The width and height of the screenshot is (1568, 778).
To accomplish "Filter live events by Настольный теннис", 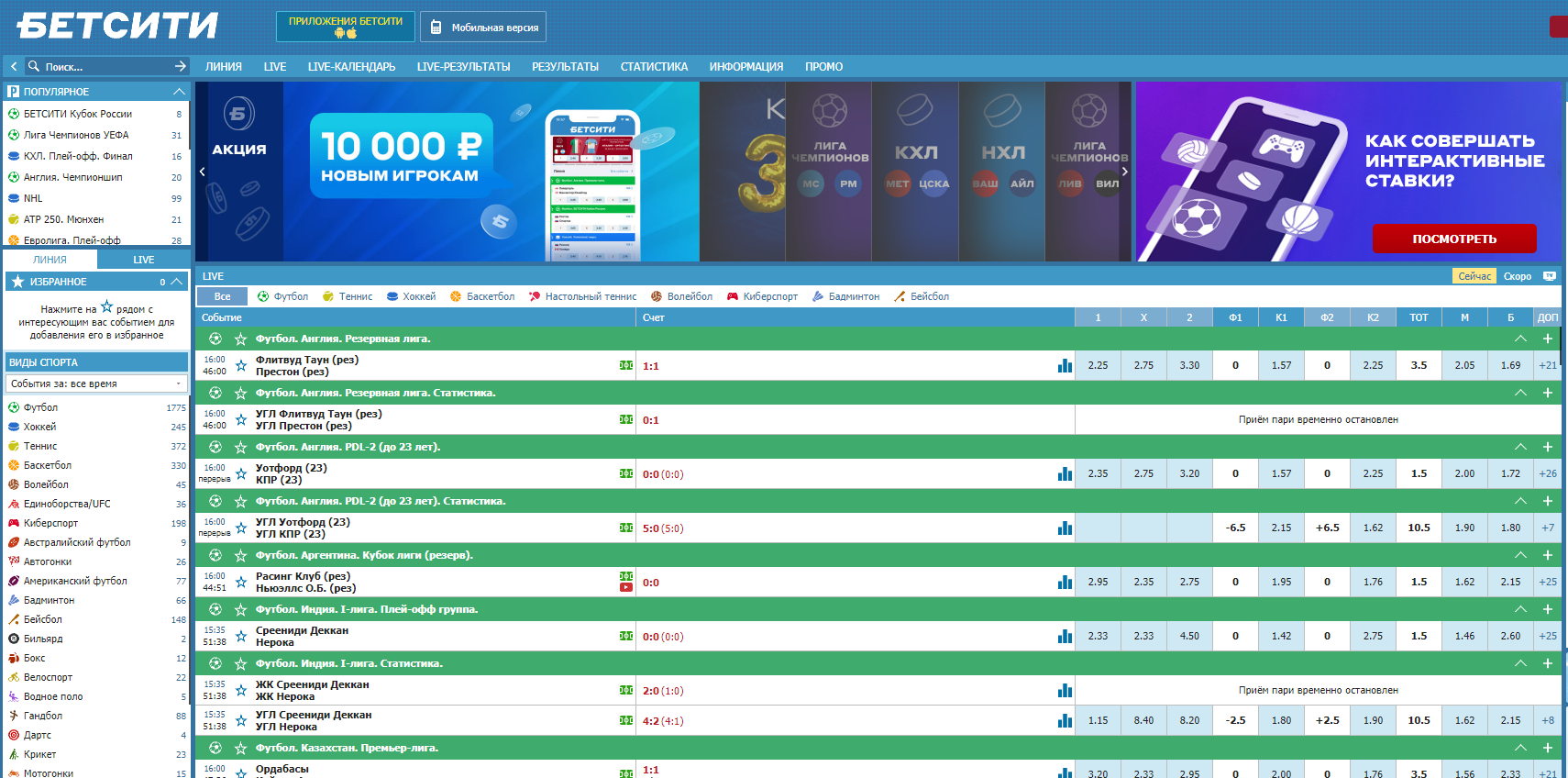I will coord(582,296).
